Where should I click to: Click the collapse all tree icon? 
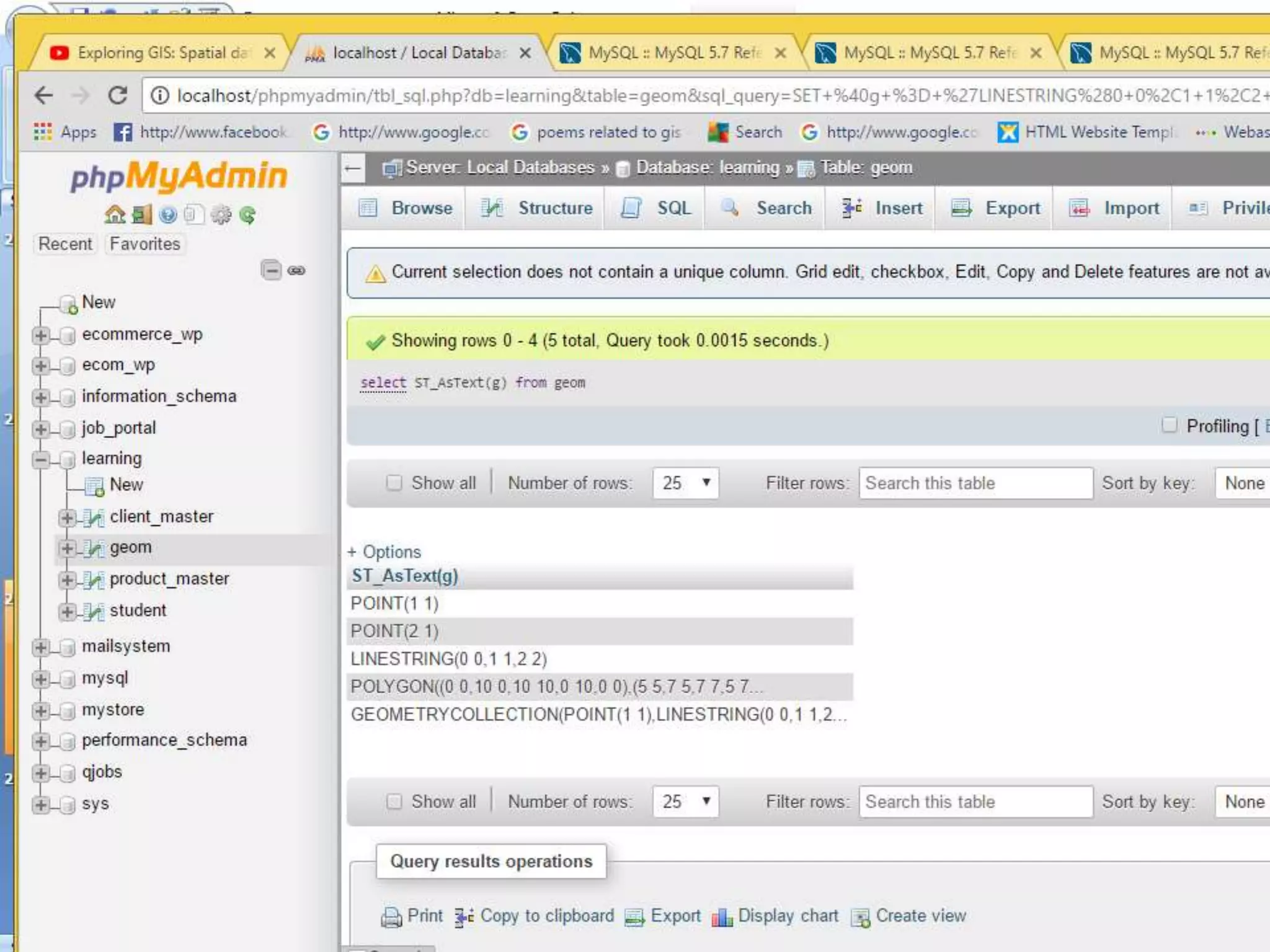coord(271,270)
